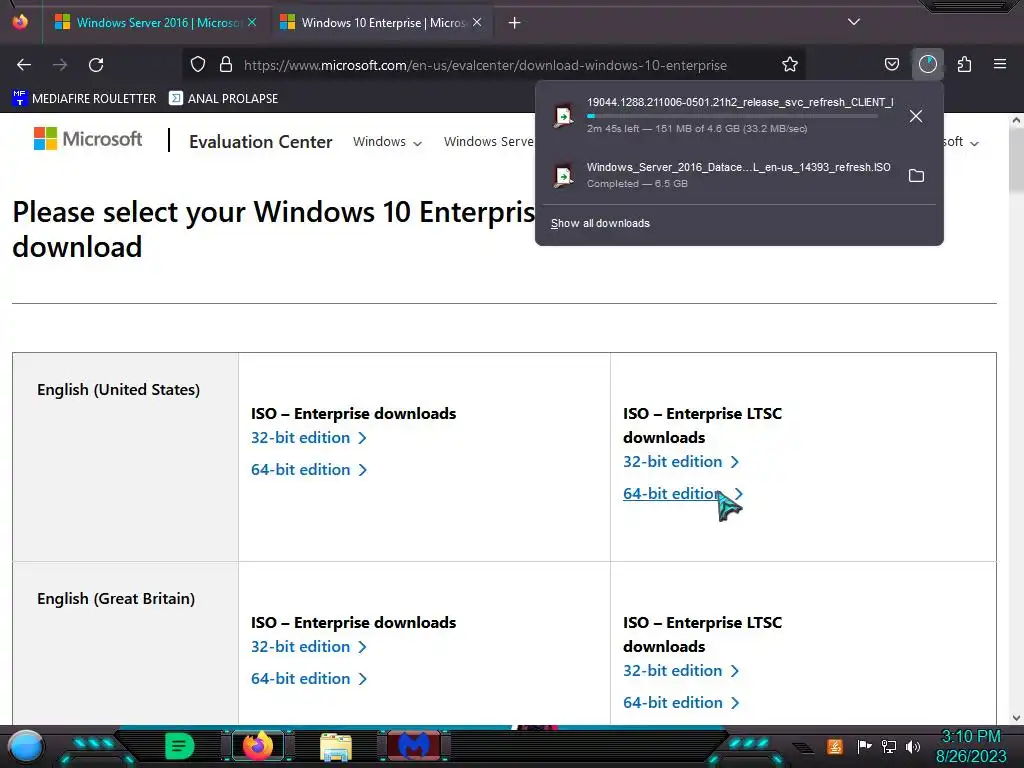Download US Enterprise 64-bit edition
Image resolution: width=1024 pixels, height=768 pixels.
pyautogui.click(x=309, y=470)
